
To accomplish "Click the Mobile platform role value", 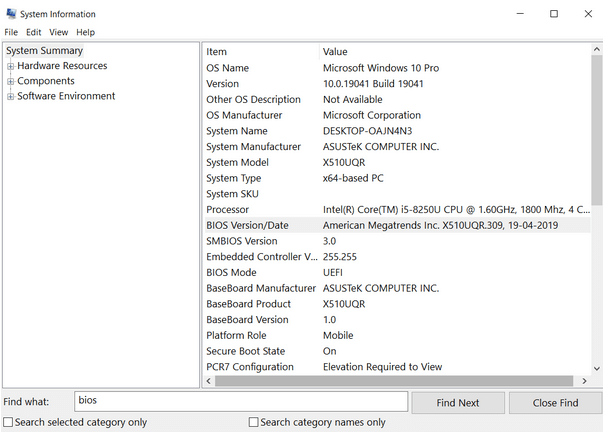I will click(x=338, y=336).
